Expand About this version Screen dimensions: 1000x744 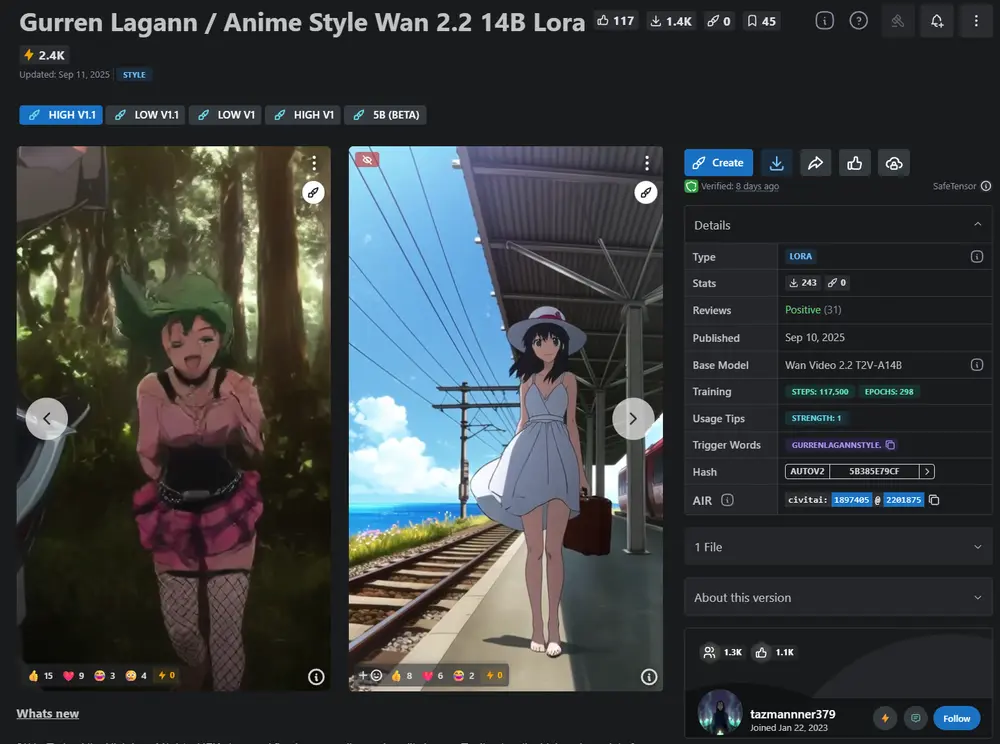(838, 597)
